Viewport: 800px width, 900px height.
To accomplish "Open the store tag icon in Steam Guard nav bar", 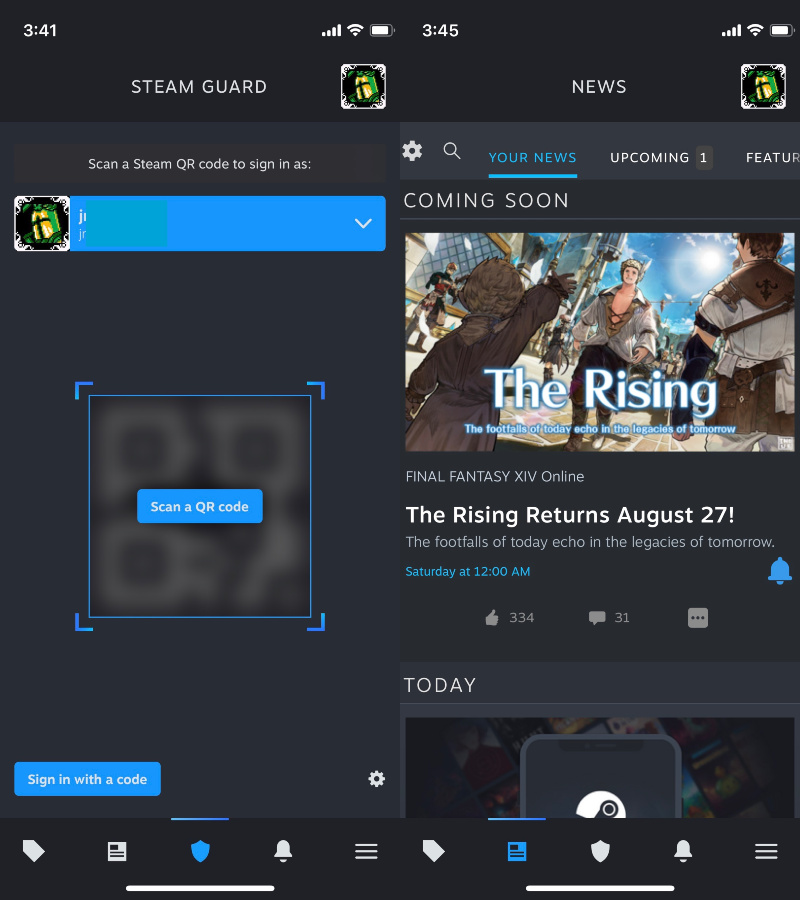I will (x=33, y=851).
